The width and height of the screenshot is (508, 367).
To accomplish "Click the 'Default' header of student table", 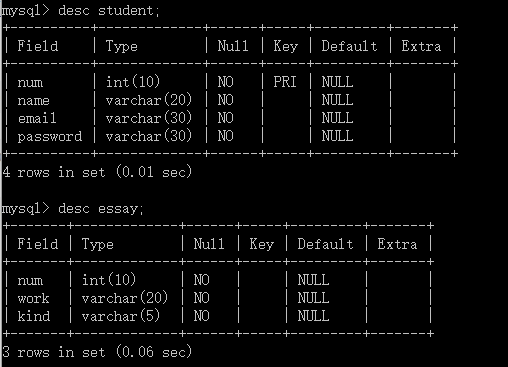I will 349,46.
